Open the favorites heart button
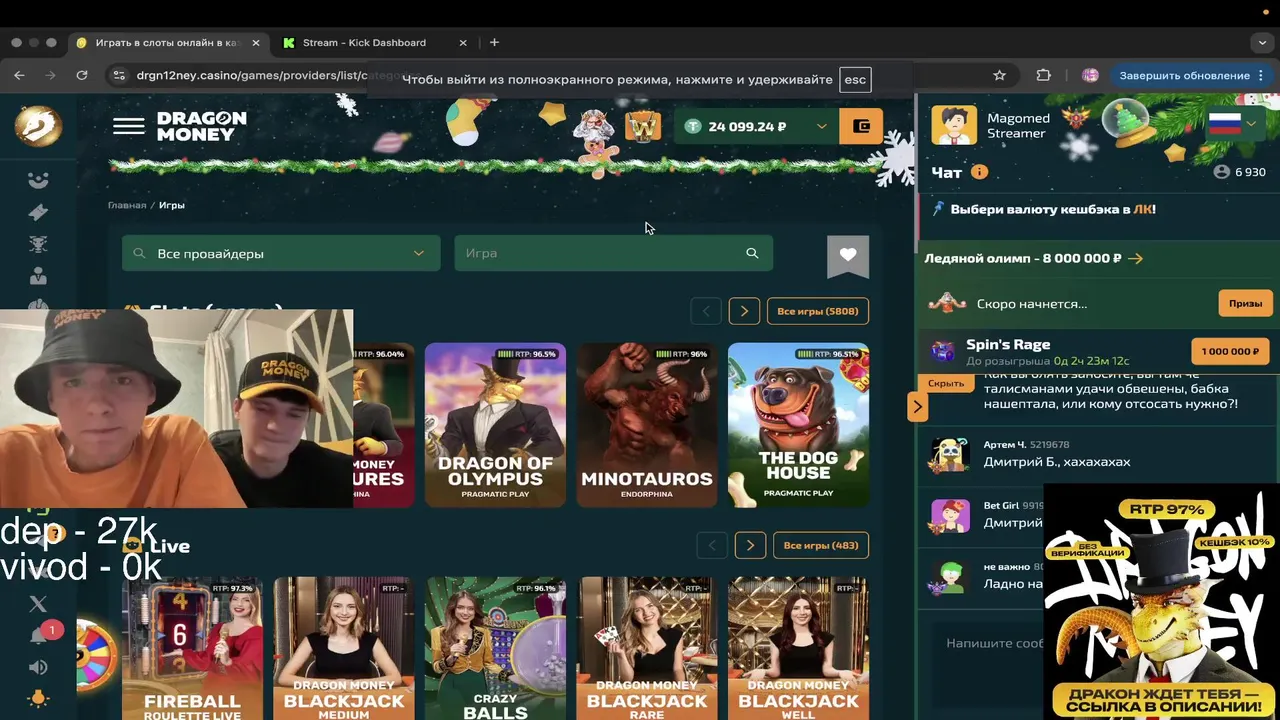 [x=848, y=256]
